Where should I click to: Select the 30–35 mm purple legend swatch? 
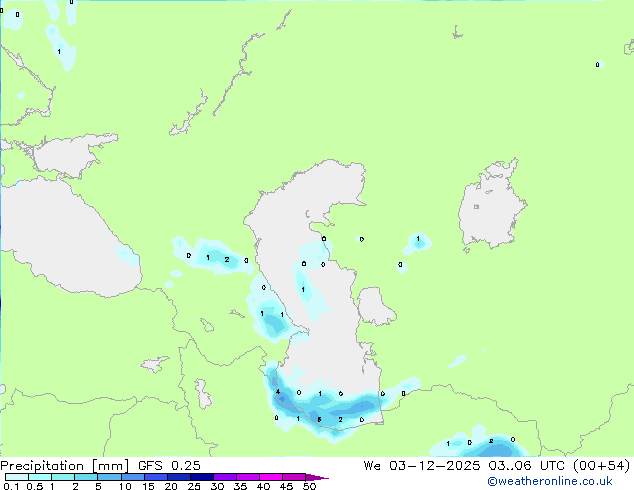(x=224, y=477)
